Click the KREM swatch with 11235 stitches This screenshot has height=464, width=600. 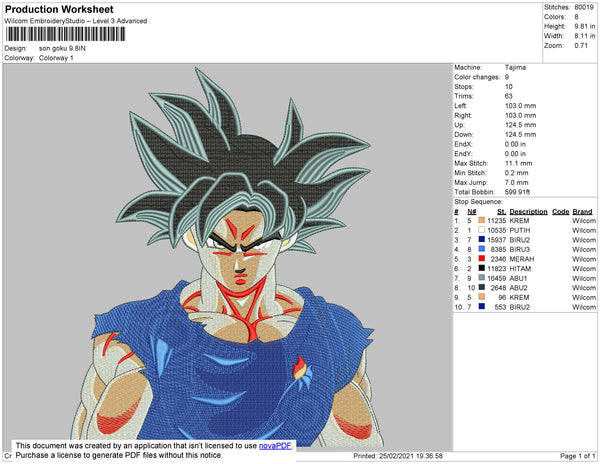coord(482,220)
